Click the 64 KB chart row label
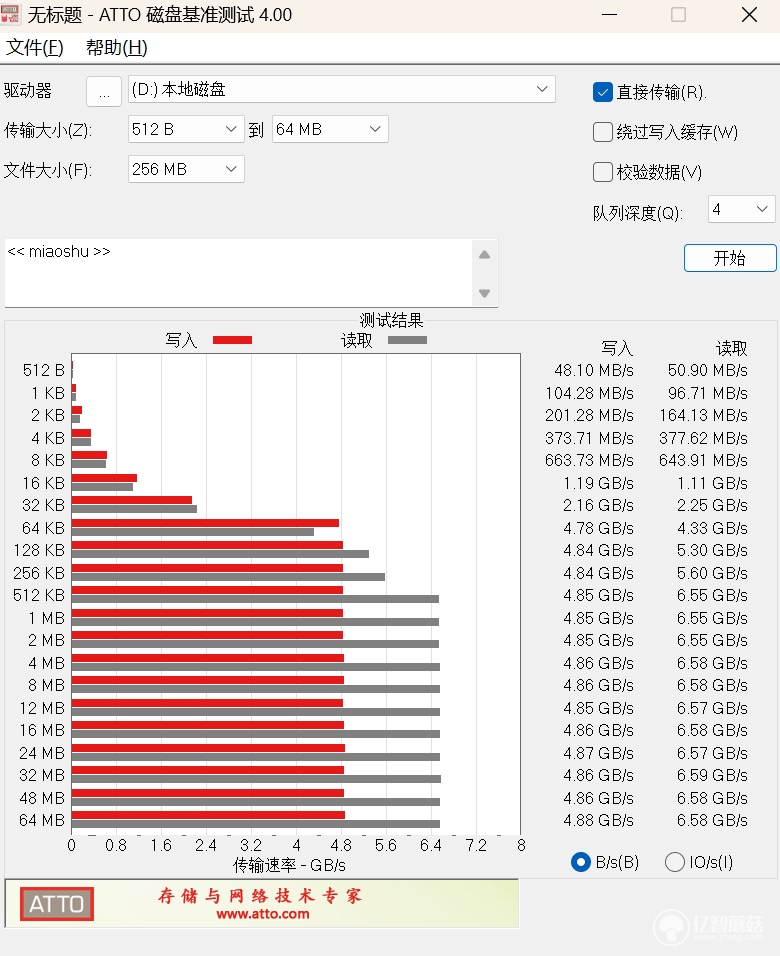Viewport: 780px width, 956px height. [43, 528]
